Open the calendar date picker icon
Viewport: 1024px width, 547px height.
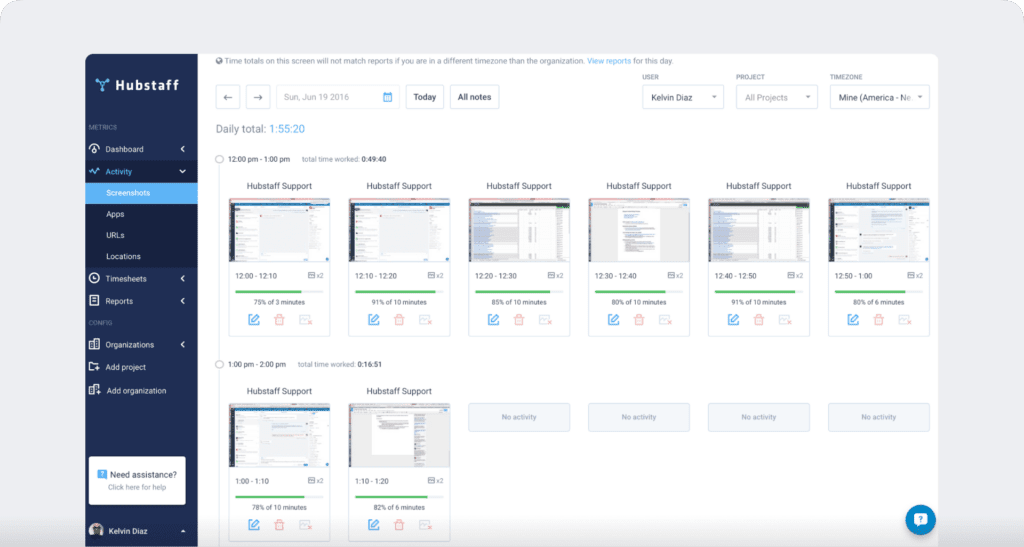tap(387, 97)
